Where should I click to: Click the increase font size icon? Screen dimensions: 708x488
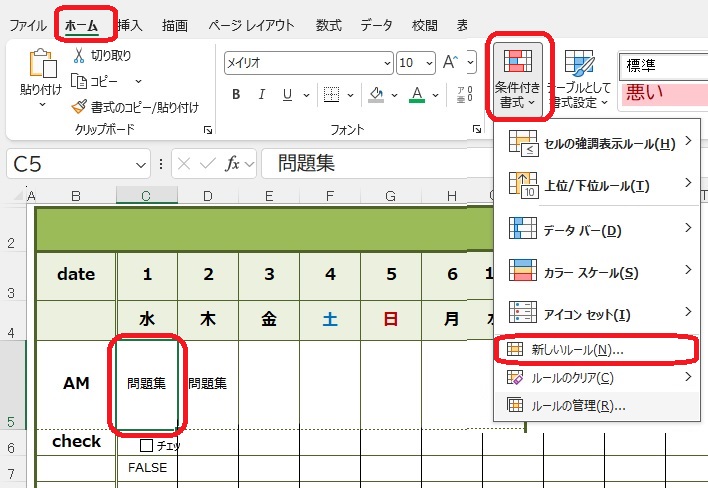(x=449, y=62)
